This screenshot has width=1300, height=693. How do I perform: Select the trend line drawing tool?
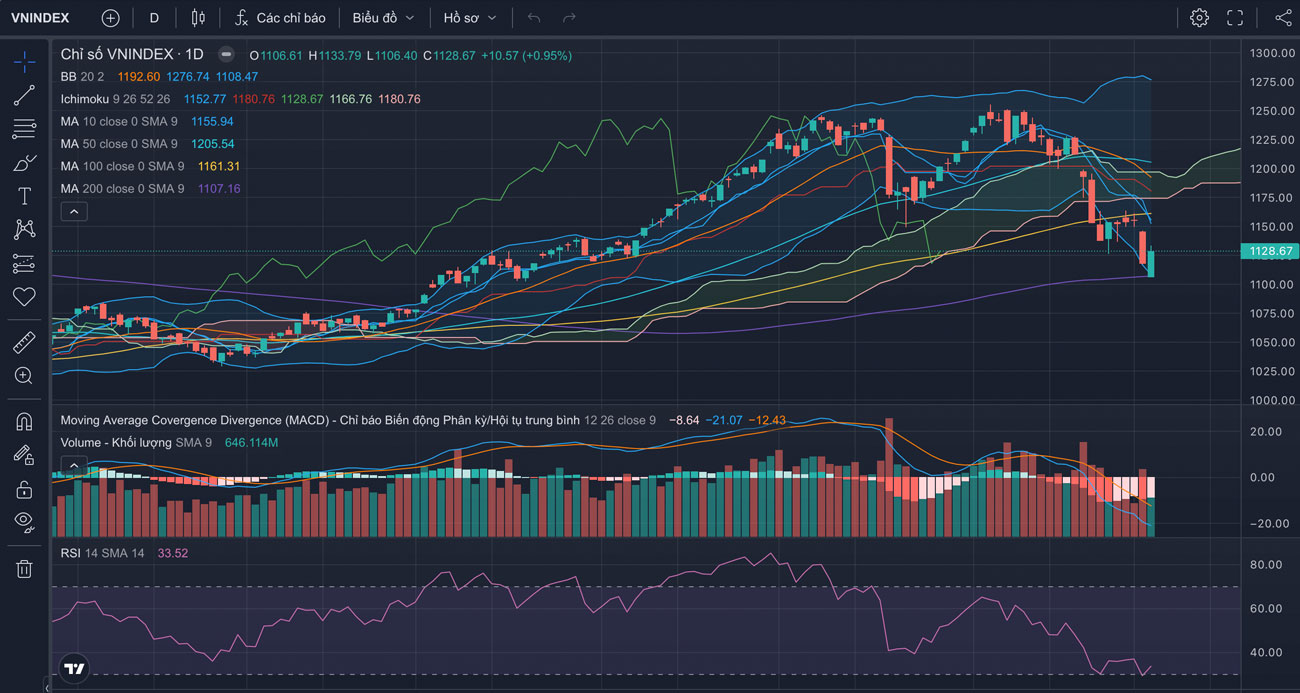point(24,96)
